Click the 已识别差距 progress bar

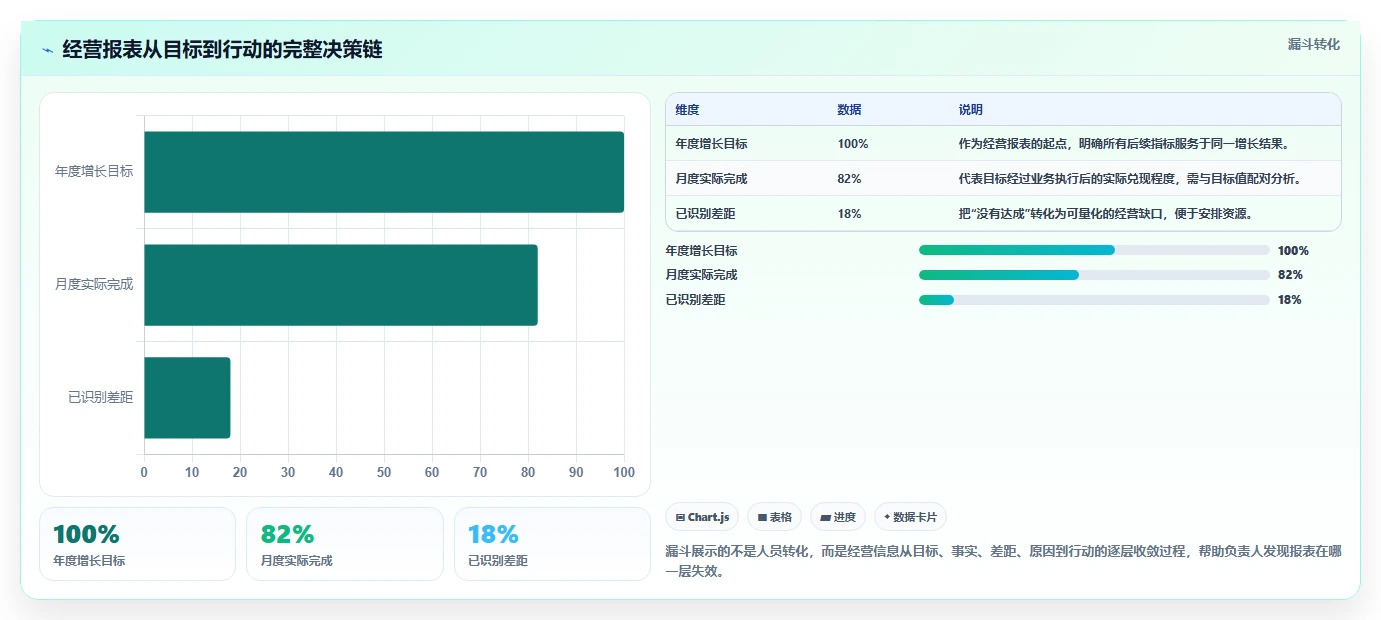[x=1094, y=300]
